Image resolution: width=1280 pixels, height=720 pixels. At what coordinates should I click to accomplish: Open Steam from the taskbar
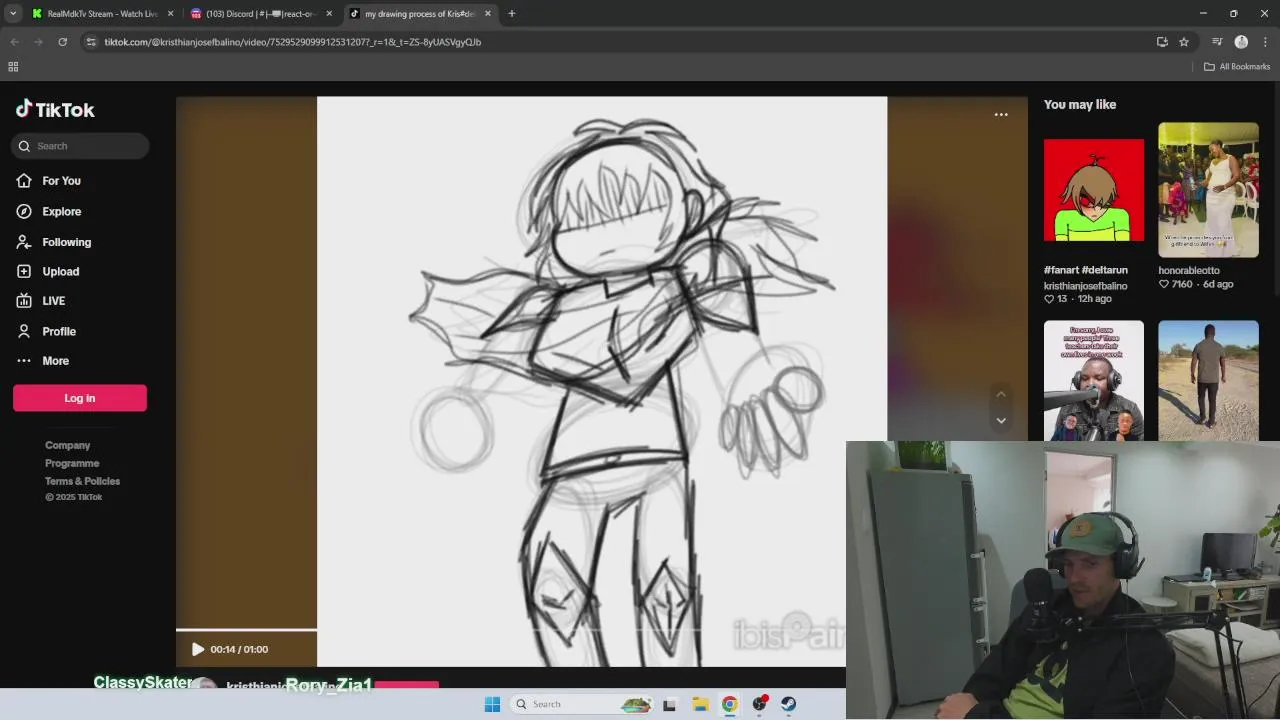(x=789, y=704)
